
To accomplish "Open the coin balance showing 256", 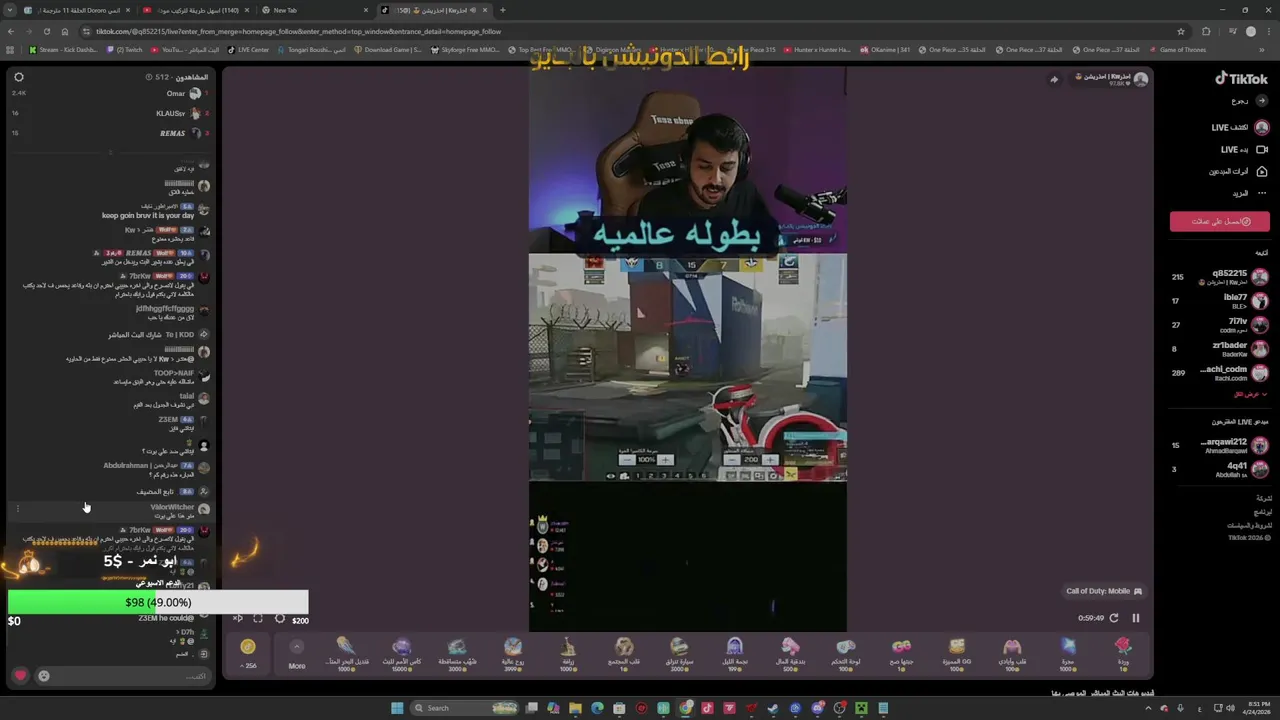I will [248, 653].
